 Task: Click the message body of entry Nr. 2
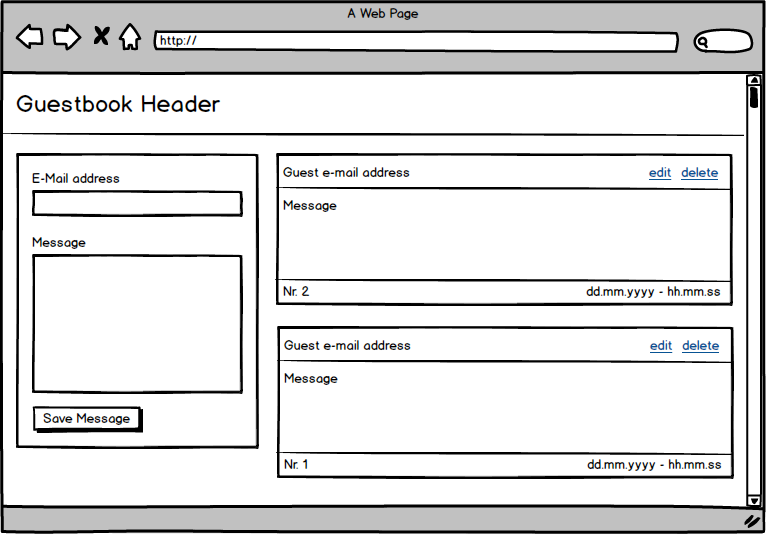[504, 235]
